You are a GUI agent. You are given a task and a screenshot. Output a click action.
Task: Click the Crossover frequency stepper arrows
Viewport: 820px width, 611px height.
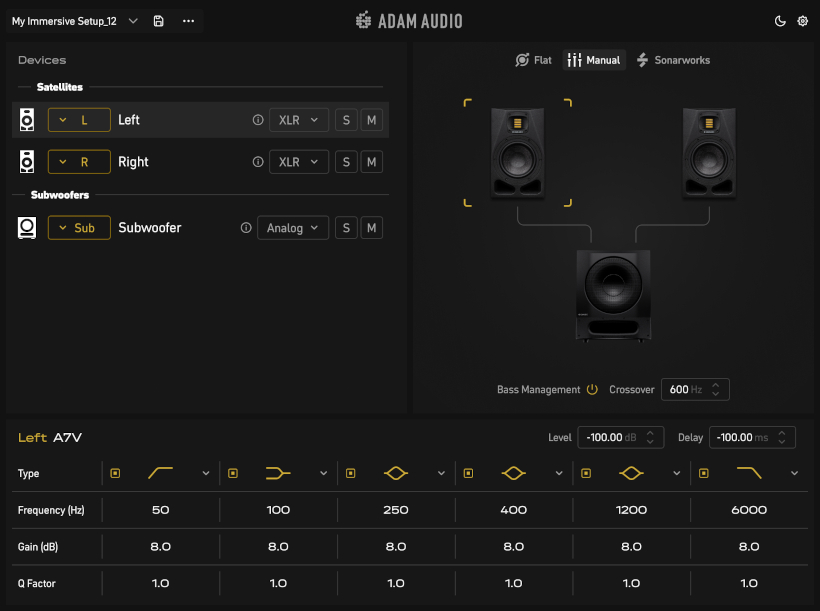715,389
